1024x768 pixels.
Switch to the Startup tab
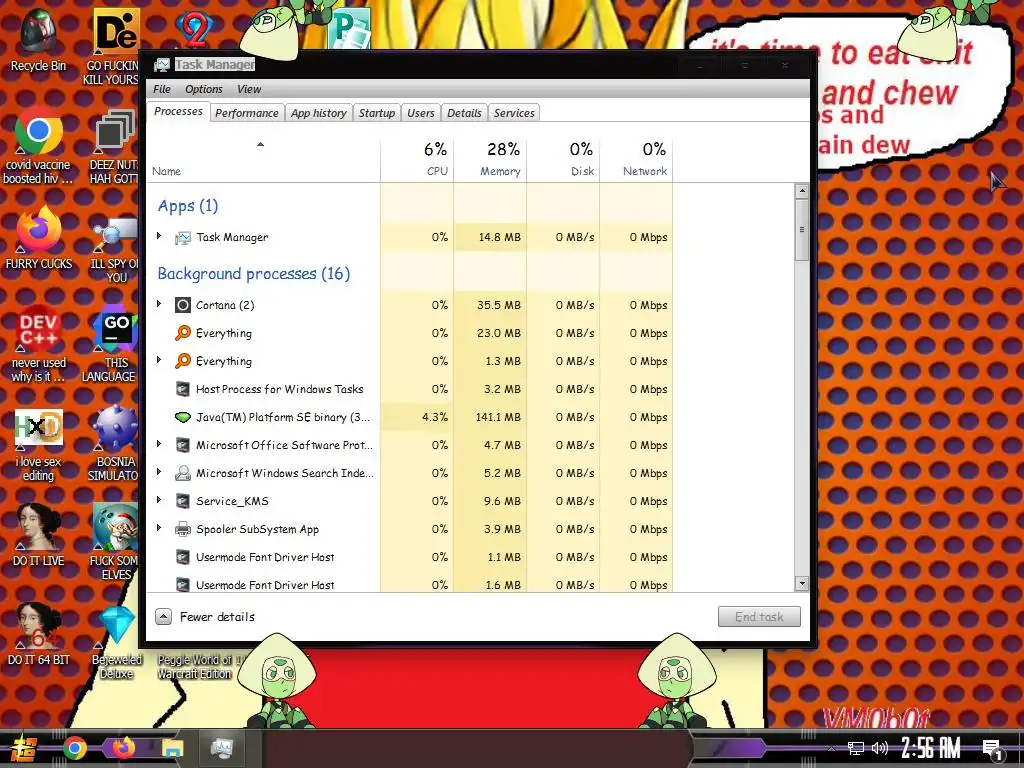coord(377,113)
